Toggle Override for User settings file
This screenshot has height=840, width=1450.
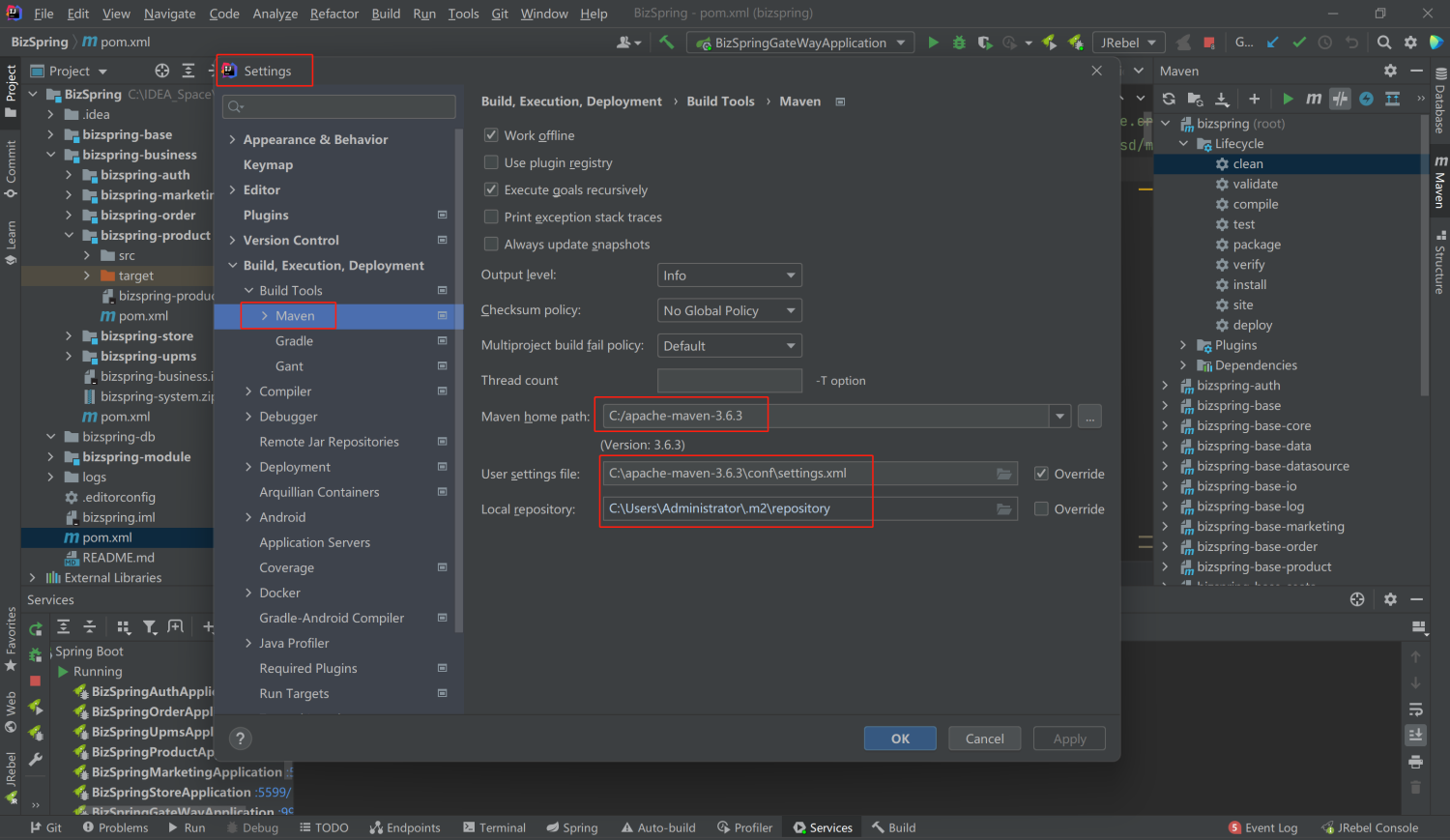coord(1041,474)
